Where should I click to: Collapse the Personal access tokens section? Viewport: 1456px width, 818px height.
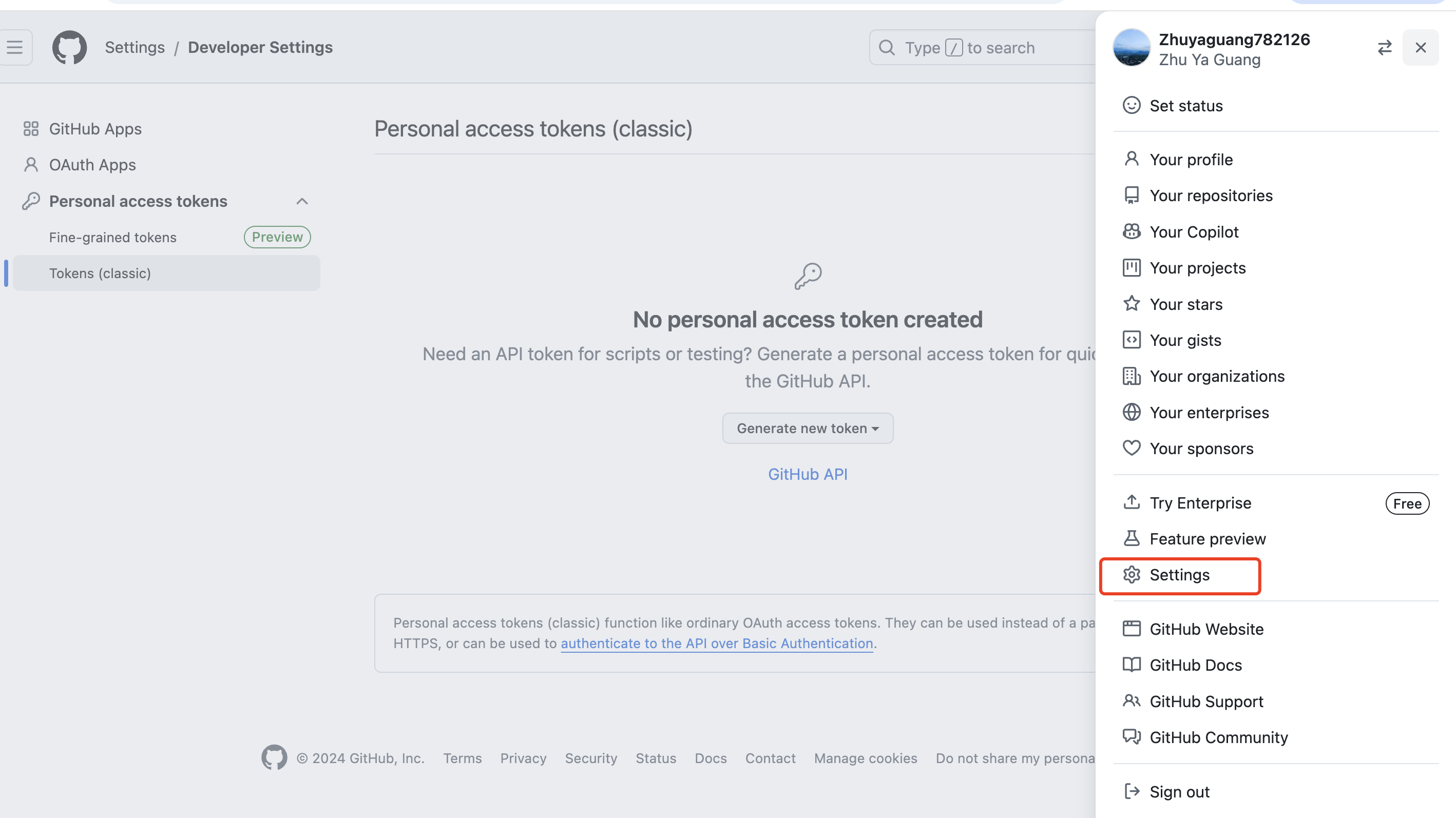[302, 201]
